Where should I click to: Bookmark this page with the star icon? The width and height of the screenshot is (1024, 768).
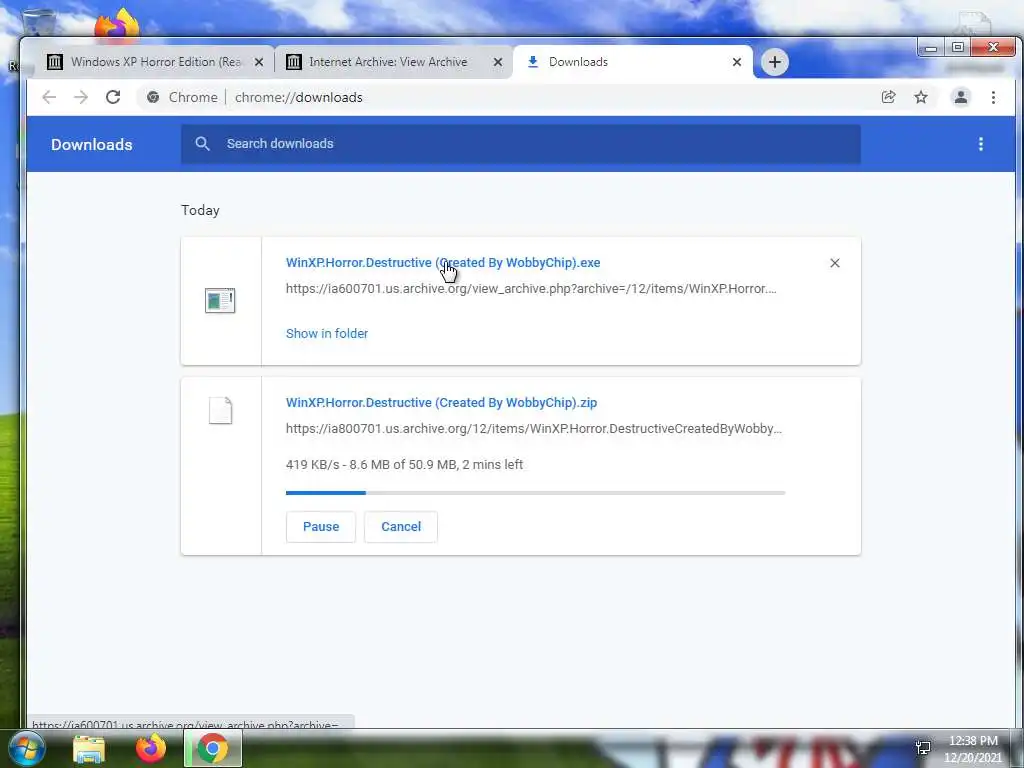click(x=921, y=97)
